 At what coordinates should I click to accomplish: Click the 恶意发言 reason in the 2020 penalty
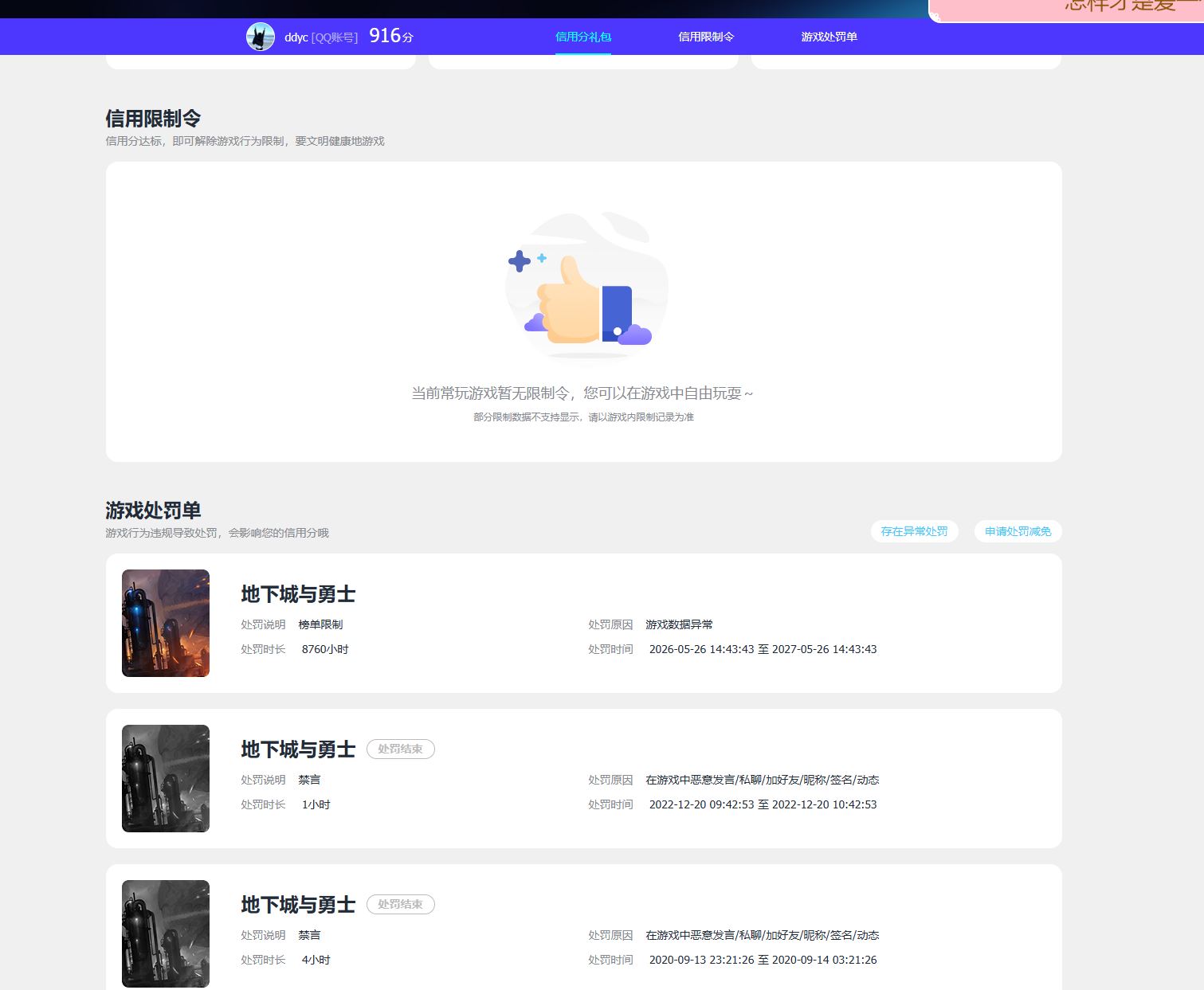[762, 935]
